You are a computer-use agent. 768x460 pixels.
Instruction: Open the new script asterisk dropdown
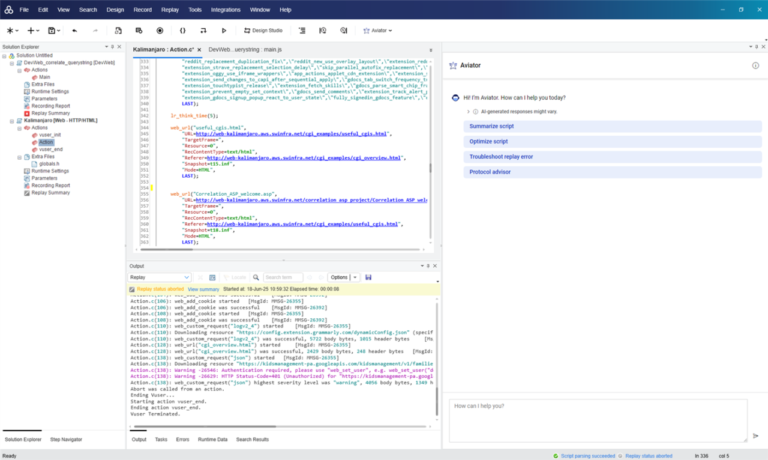click(x=12, y=30)
